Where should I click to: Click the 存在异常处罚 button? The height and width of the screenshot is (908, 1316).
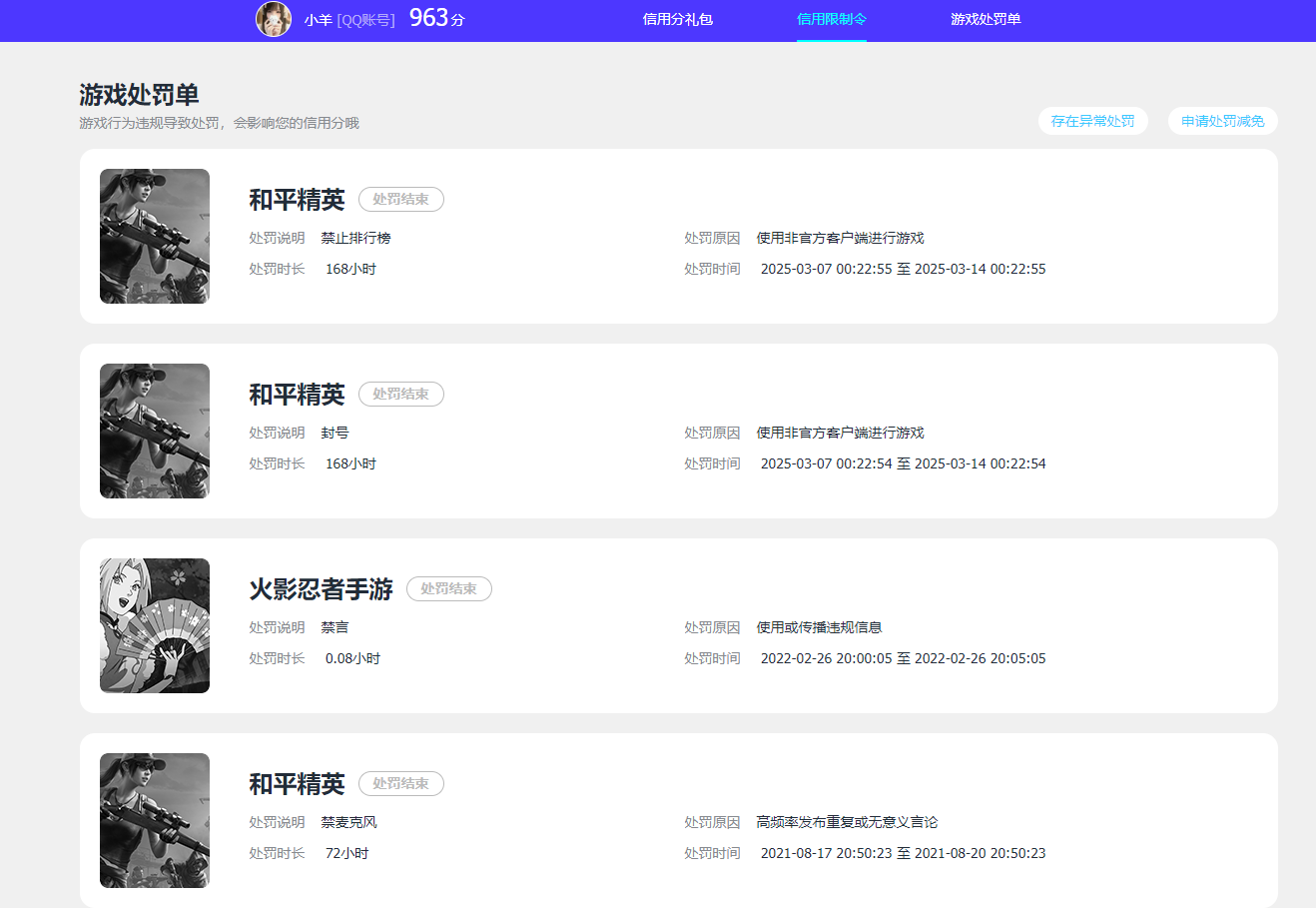(1093, 120)
